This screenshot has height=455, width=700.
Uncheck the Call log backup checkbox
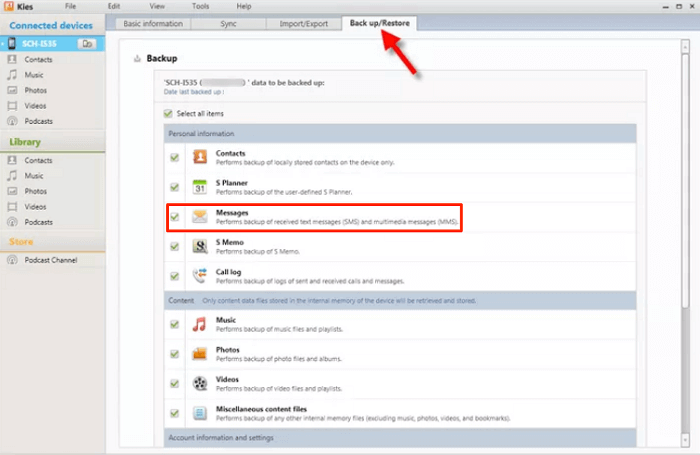175,276
